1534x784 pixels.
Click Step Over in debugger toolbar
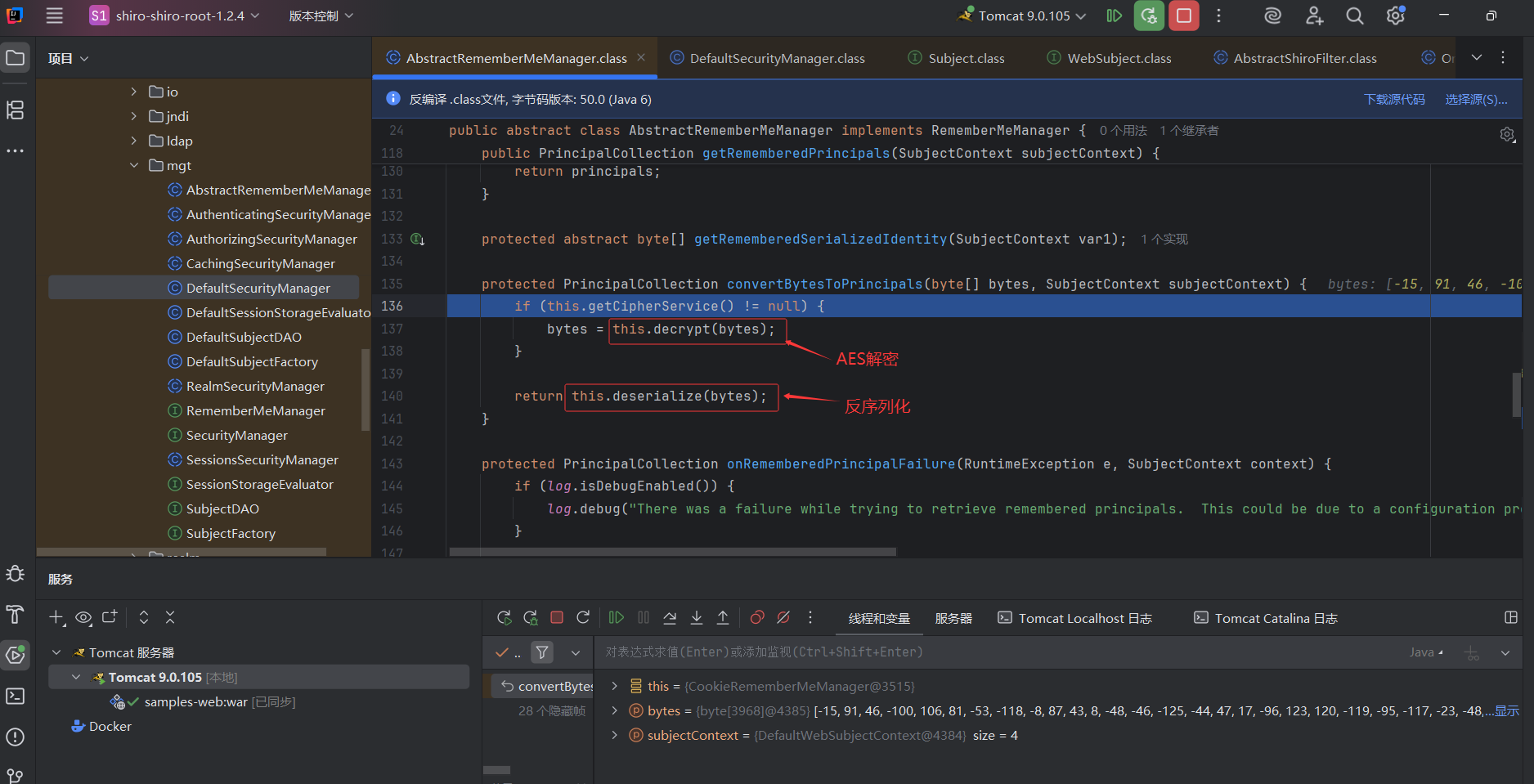tap(670, 618)
